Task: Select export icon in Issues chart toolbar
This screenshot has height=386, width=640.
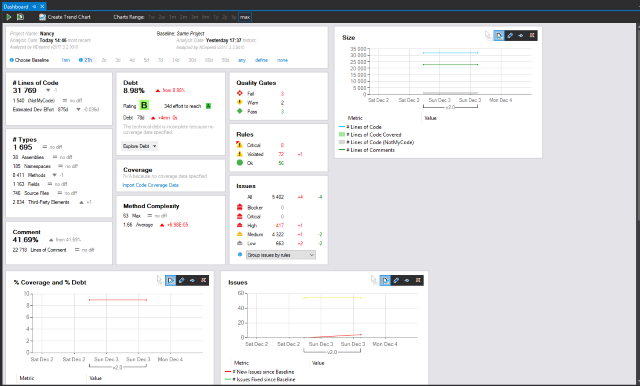Action: click(385, 280)
